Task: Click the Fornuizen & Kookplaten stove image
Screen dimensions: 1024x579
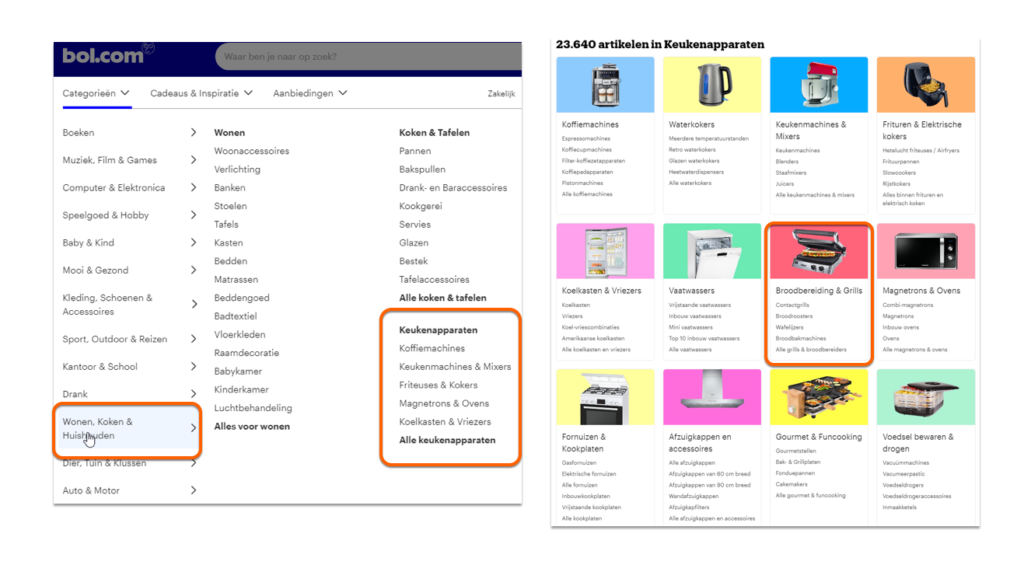Action: point(605,397)
